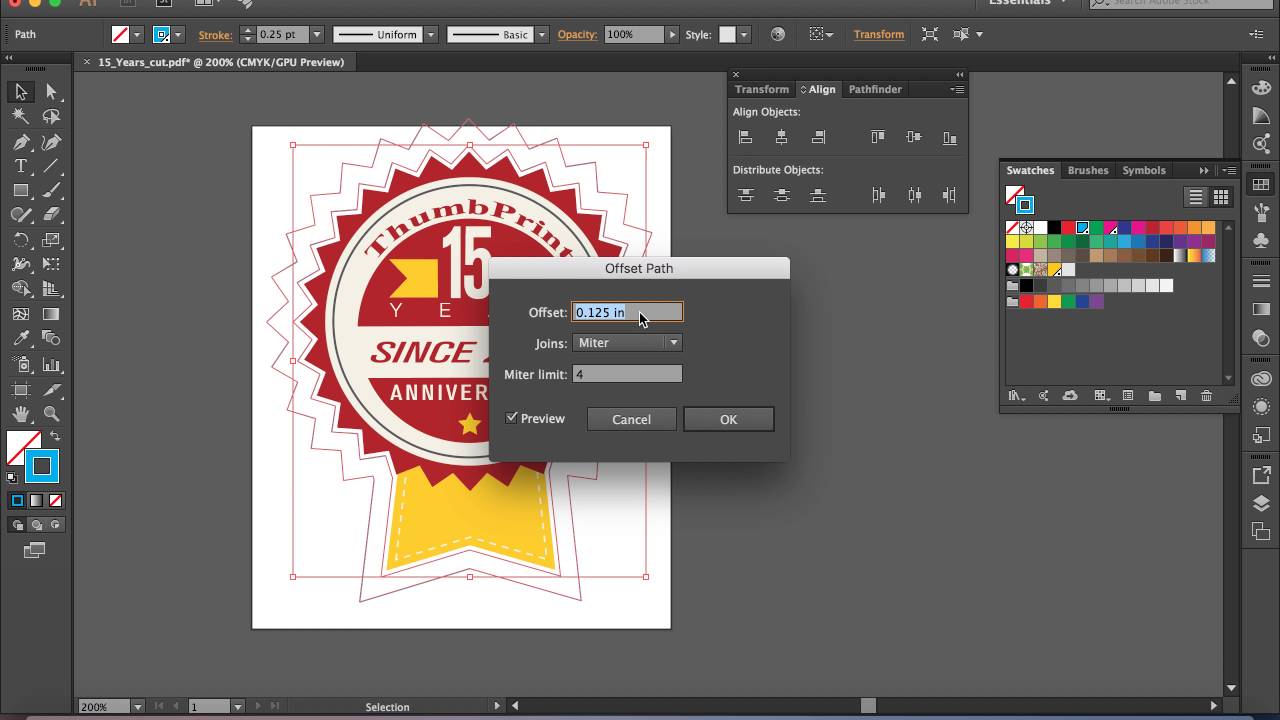Switch swatches to list view

1195,197
